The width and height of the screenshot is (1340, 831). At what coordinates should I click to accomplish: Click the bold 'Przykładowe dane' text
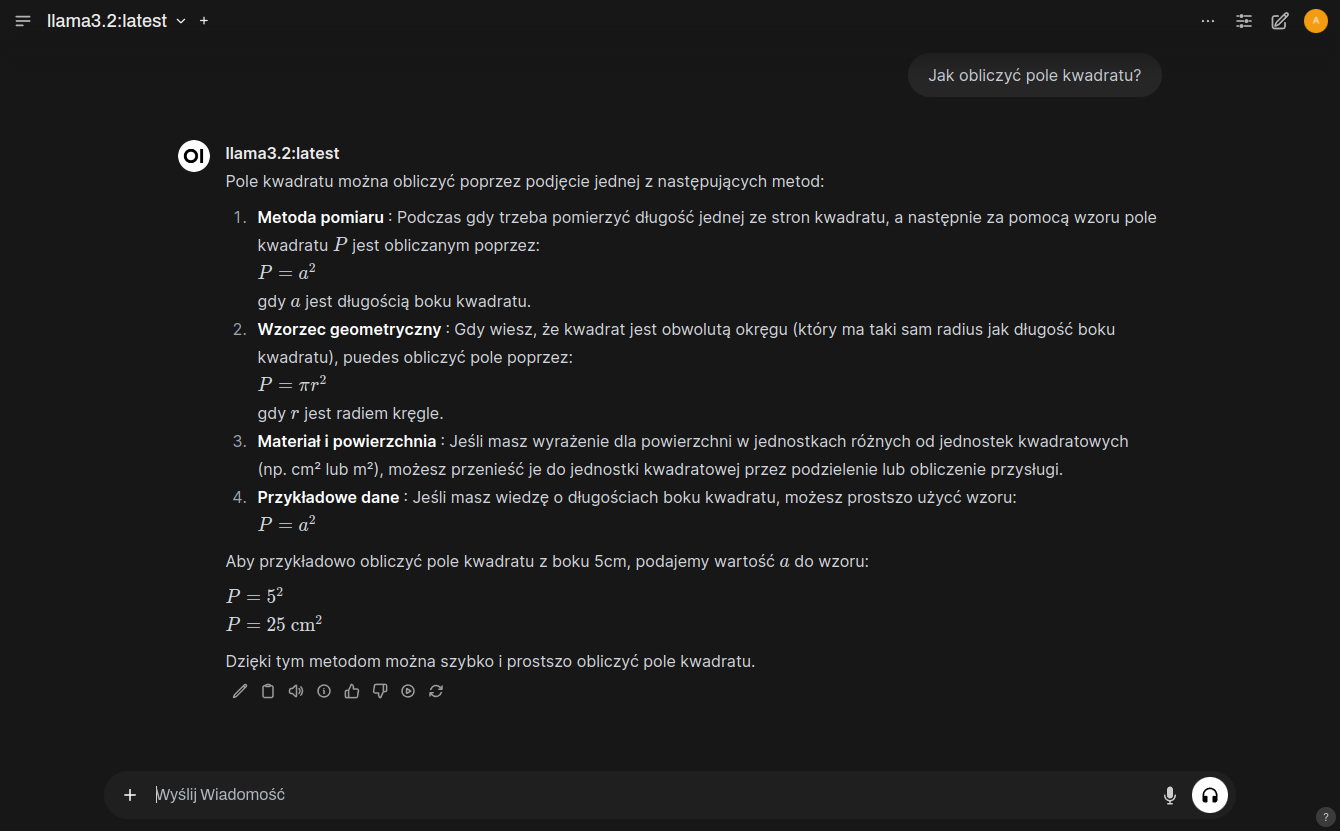coord(328,497)
